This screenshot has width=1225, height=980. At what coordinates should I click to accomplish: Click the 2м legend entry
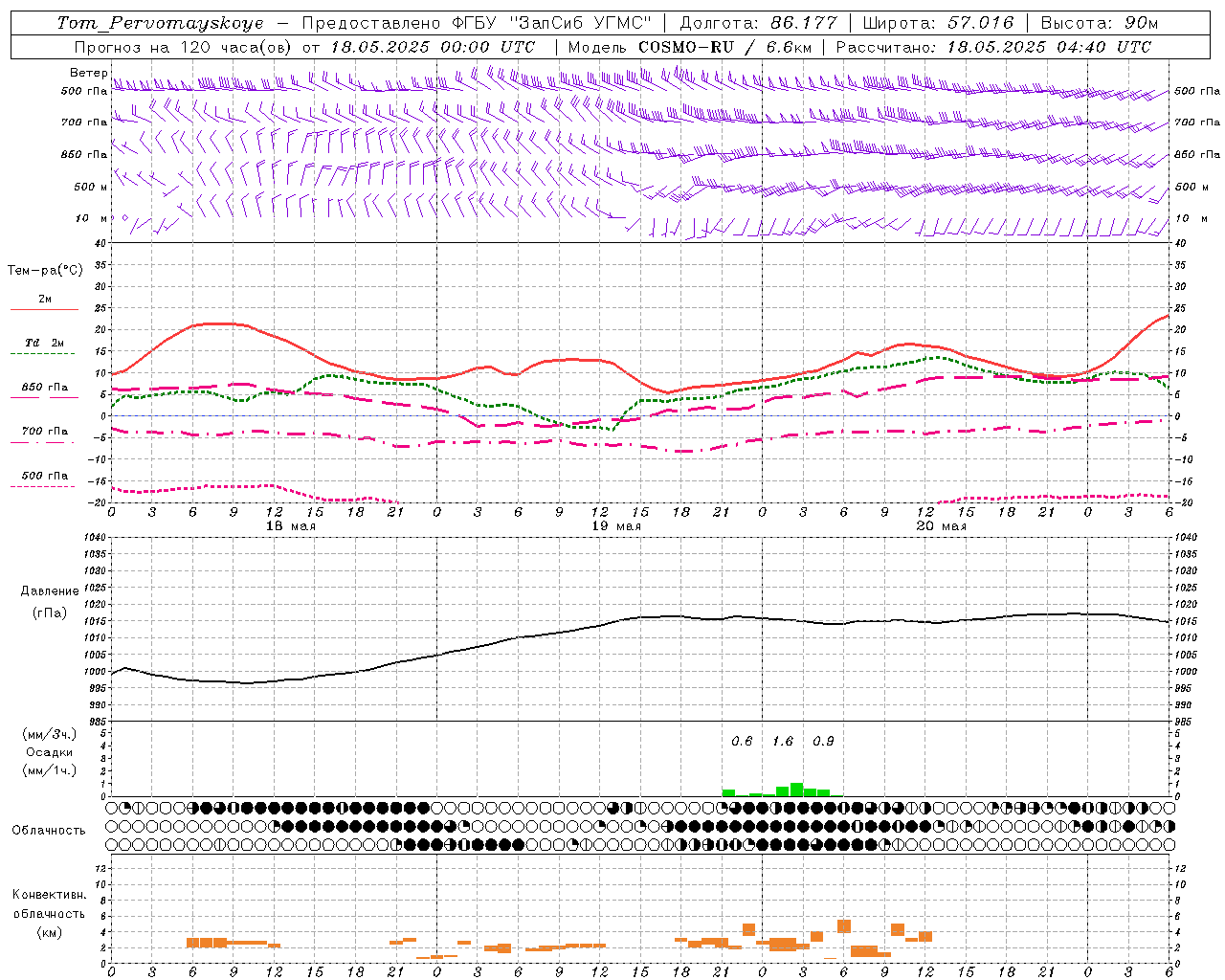[x=45, y=300]
